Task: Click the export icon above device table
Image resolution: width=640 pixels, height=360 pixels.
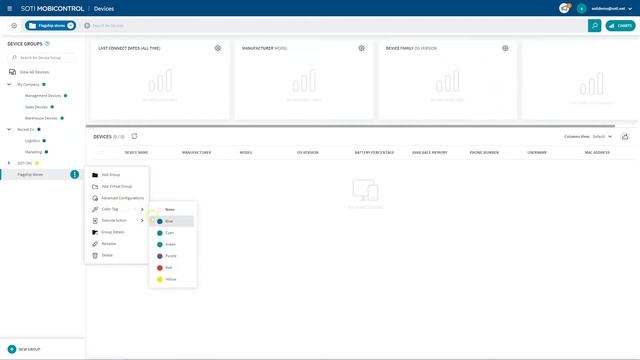Action: pos(625,137)
